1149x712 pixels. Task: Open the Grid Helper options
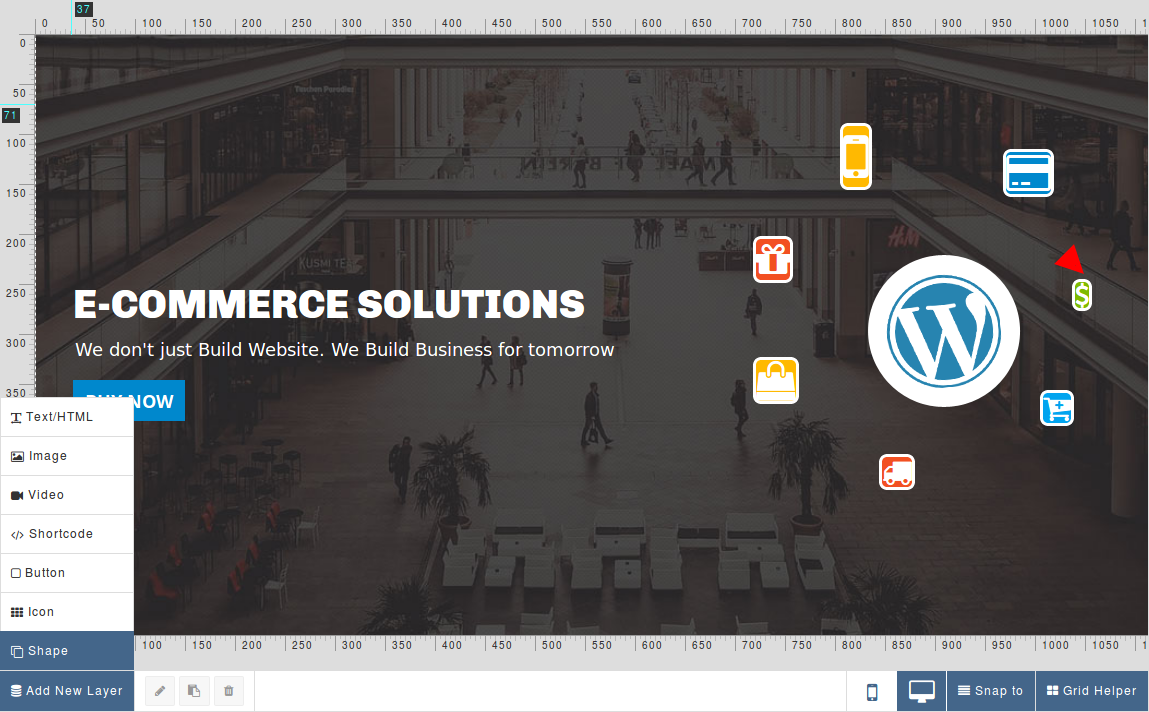[1092, 691]
